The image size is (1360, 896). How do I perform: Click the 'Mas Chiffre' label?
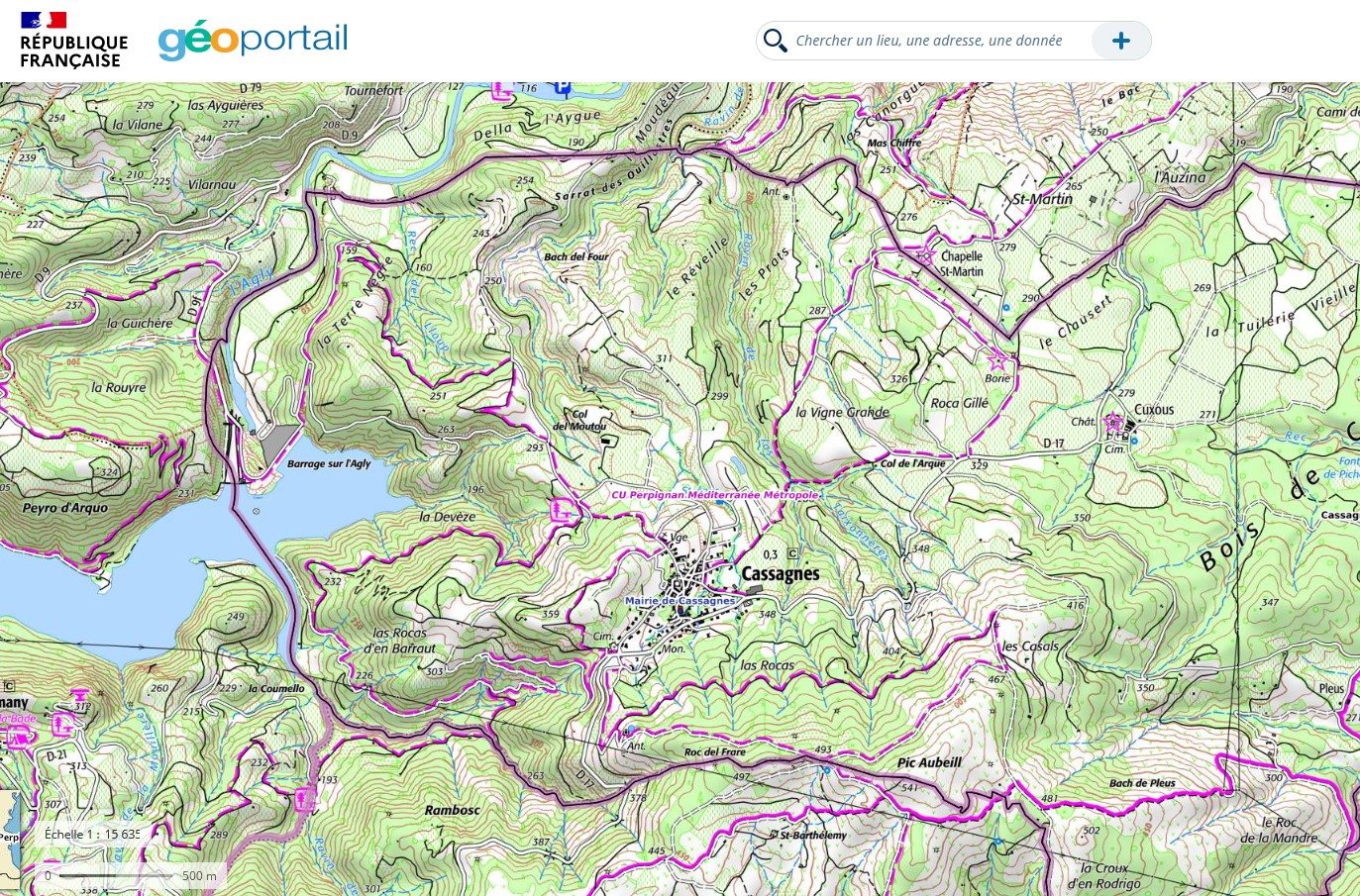coord(893,143)
